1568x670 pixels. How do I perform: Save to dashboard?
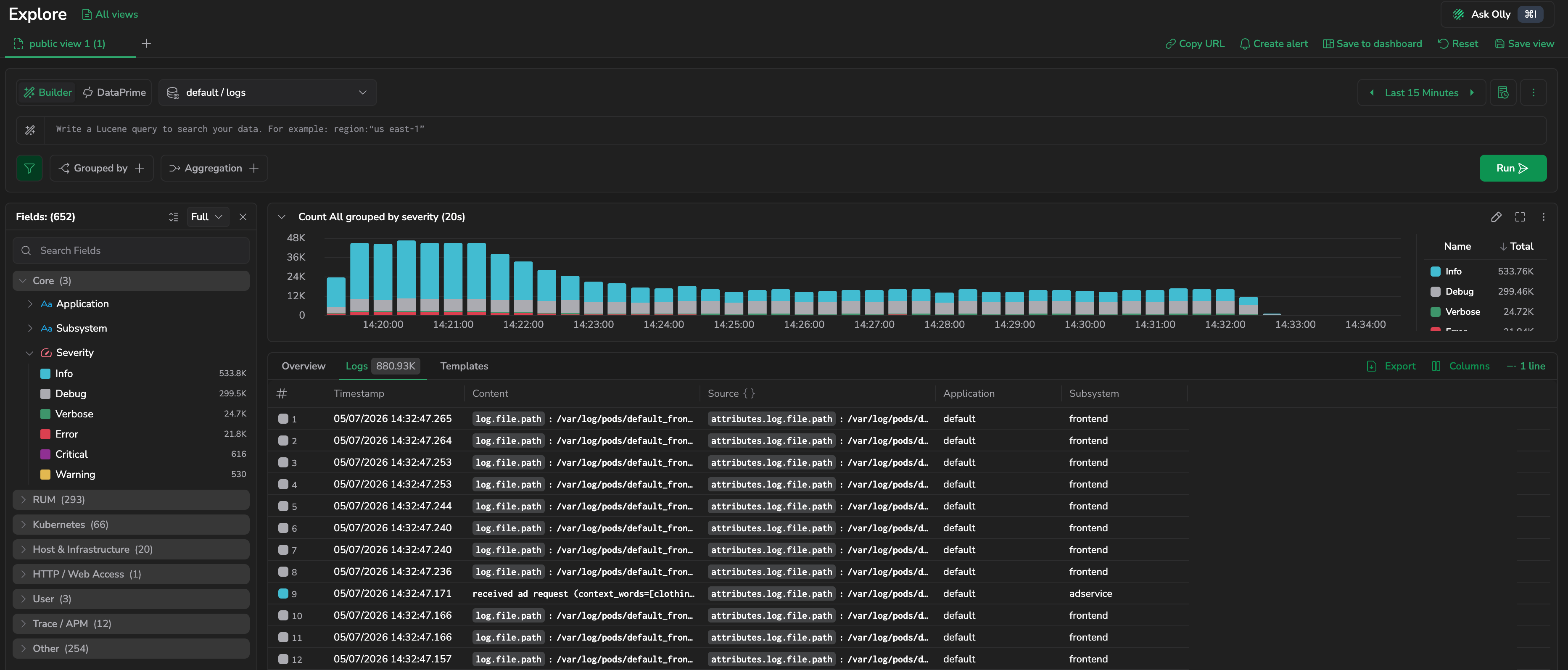pyautogui.click(x=1373, y=44)
